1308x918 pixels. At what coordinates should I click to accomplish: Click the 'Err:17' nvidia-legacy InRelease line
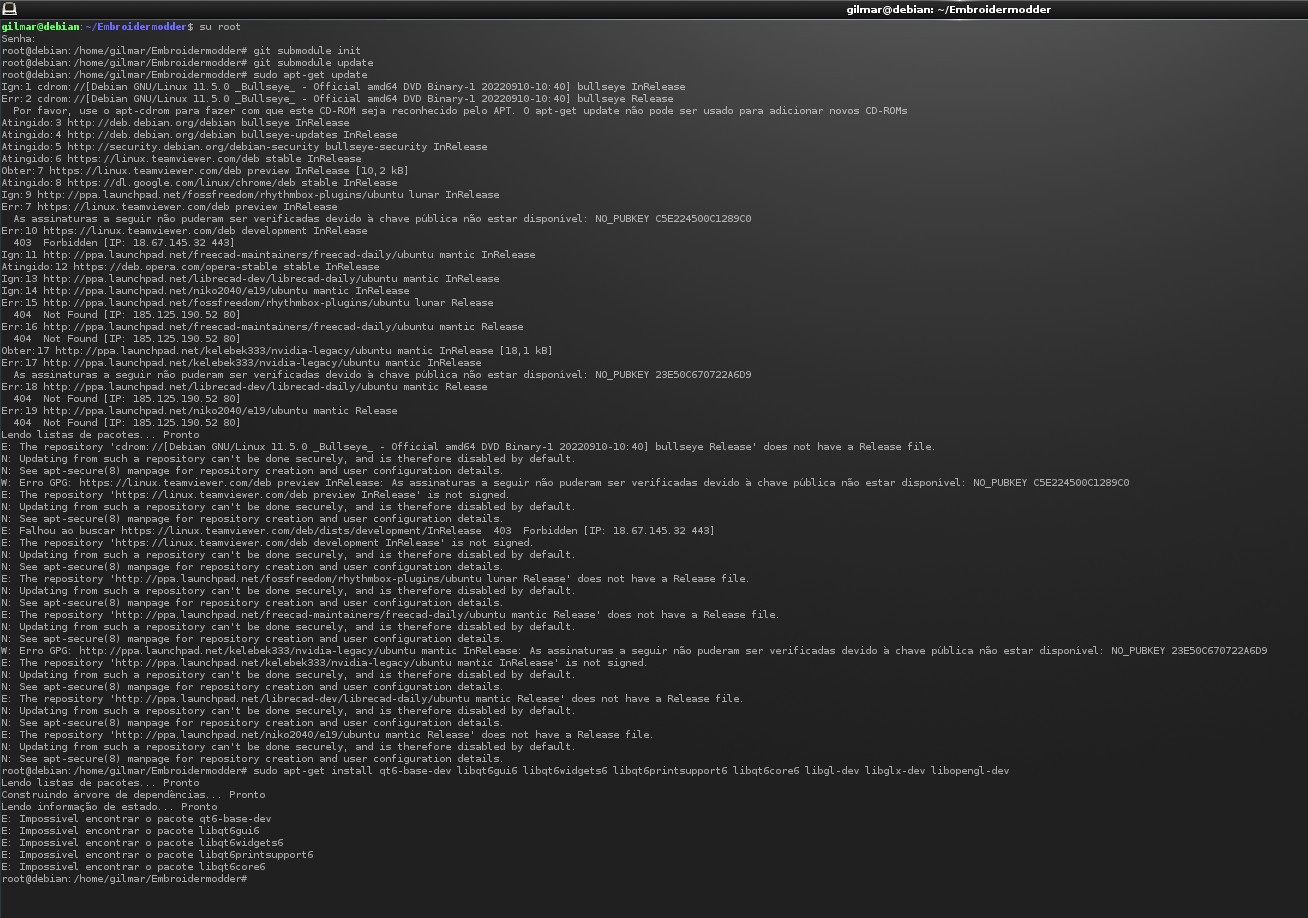coord(241,363)
